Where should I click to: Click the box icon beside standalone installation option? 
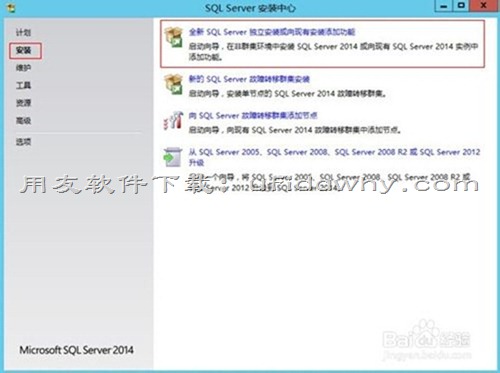(173, 37)
